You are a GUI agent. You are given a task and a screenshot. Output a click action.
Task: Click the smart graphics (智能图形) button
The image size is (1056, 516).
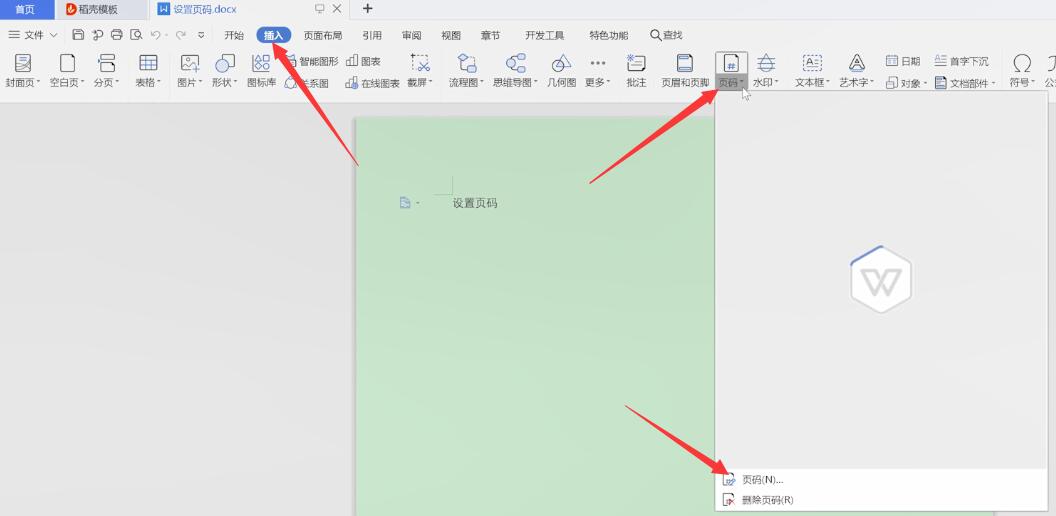click(x=312, y=61)
